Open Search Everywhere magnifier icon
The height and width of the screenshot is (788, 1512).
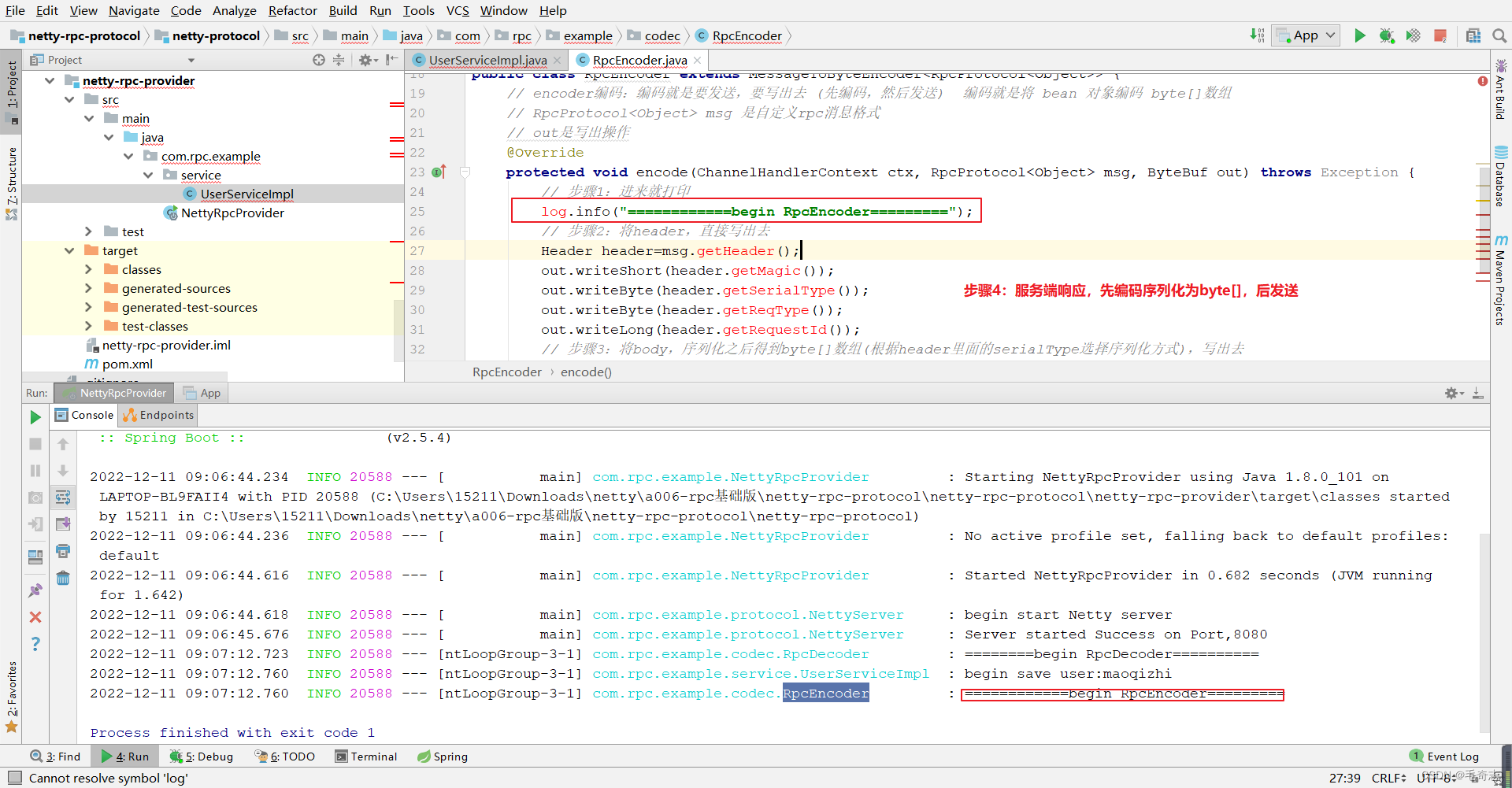pyautogui.click(x=1499, y=35)
